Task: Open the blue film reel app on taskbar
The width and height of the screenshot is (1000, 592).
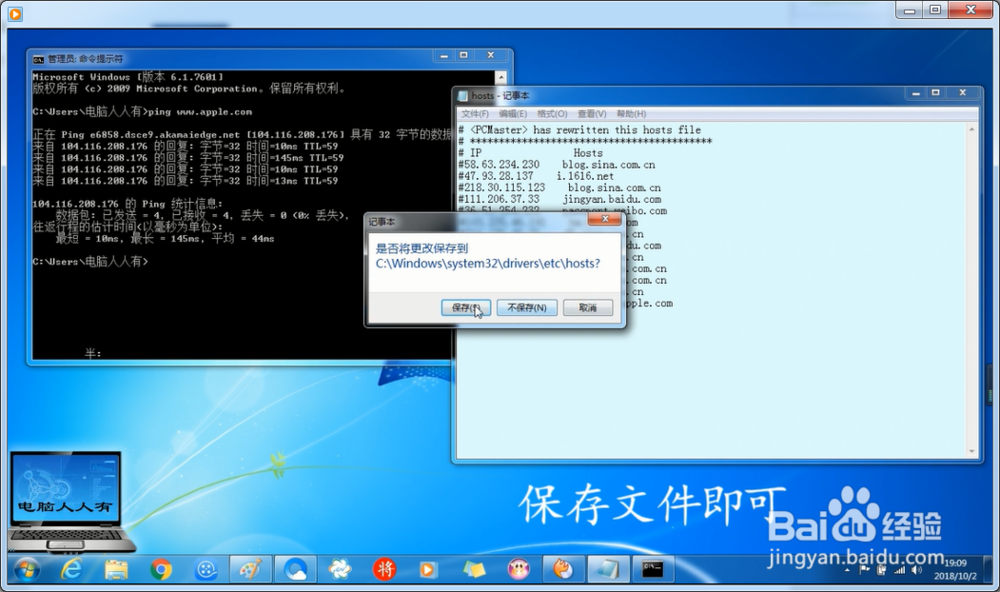Action: 206,569
